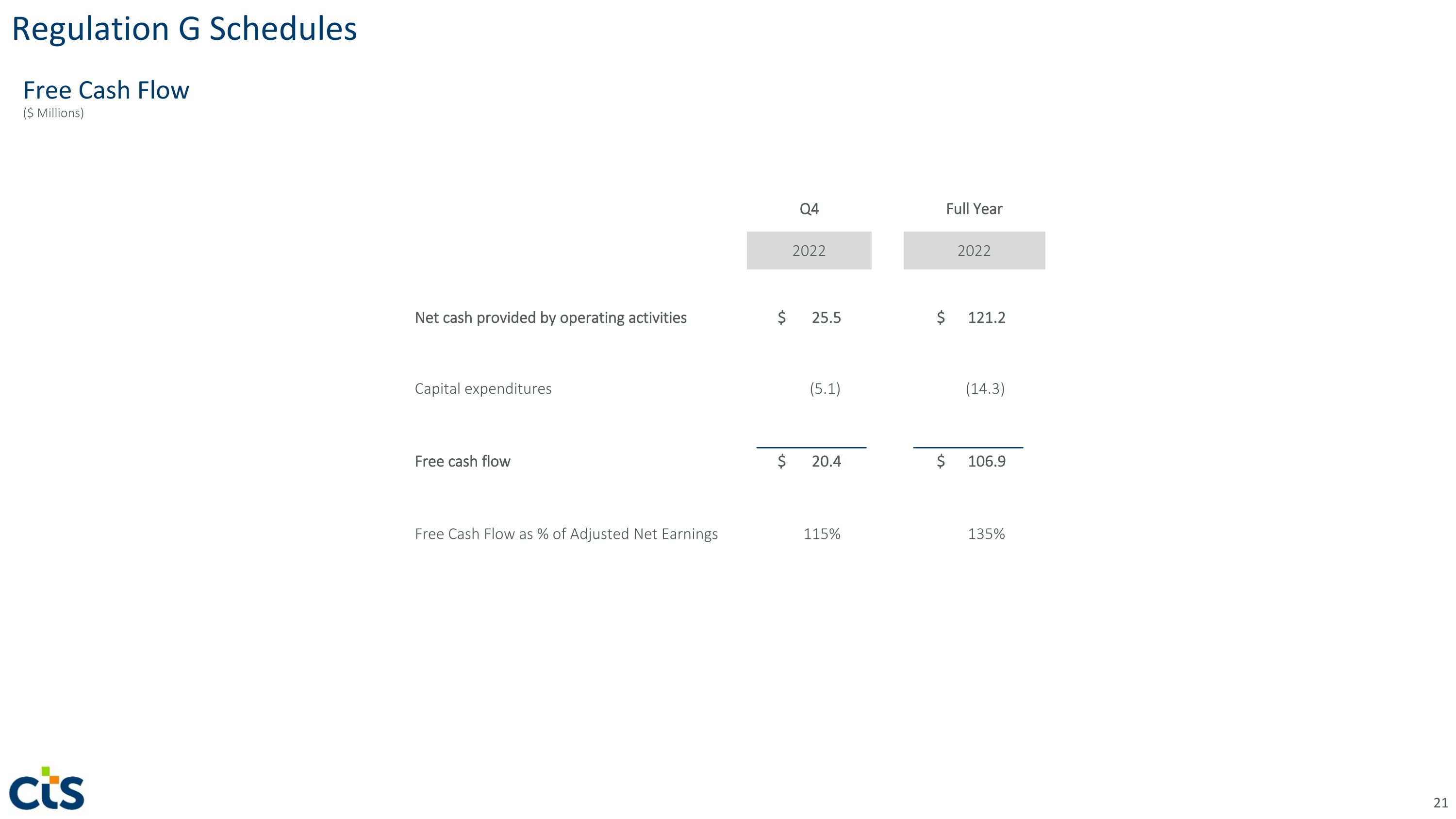1456x819 pixels.
Task: Click the 115% percentage value
Action: [x=822, y=534]
